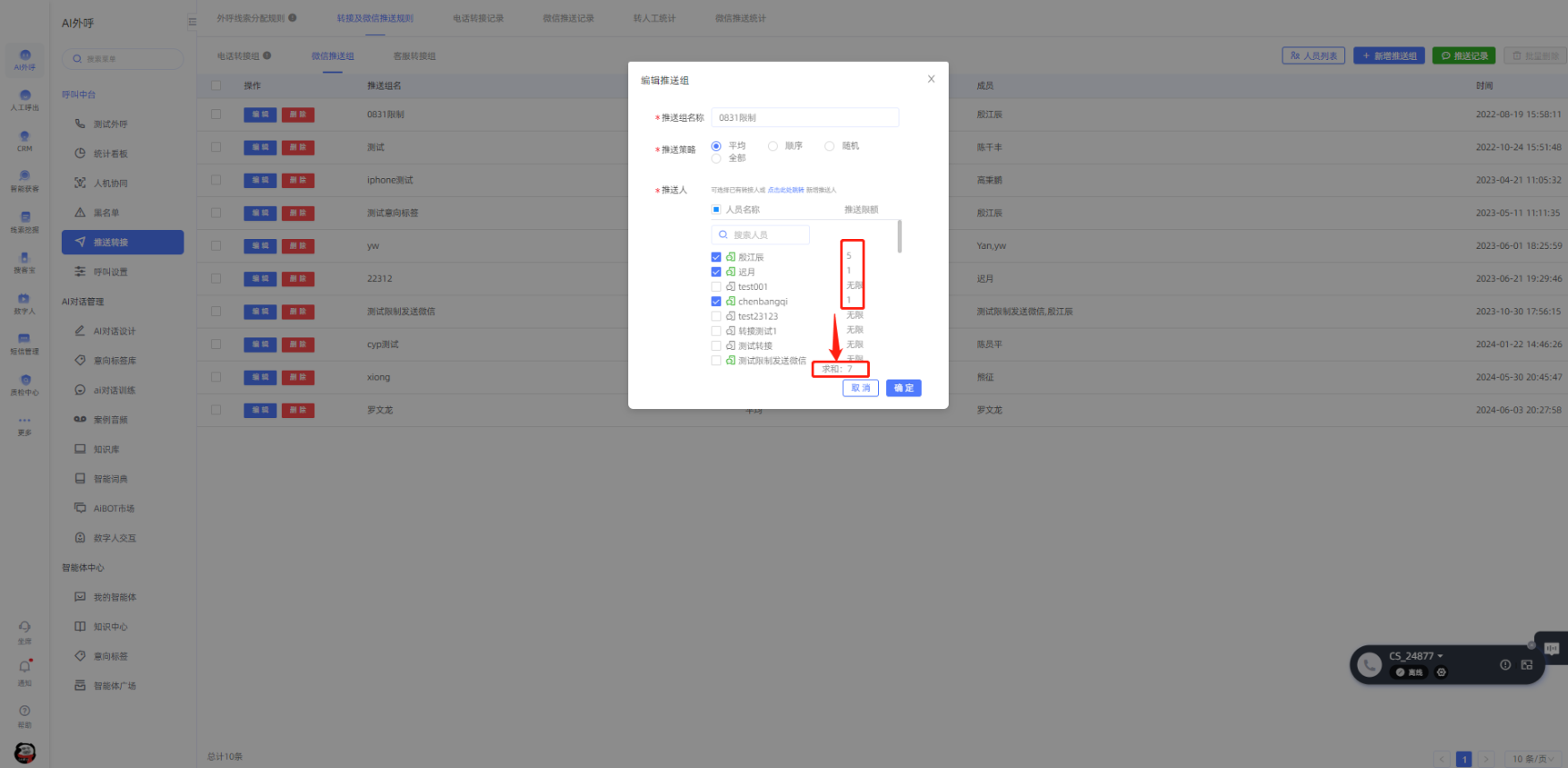Open the CRM module icon
1568x768 pixels.
pyautogui.click(x=24, y=139)
